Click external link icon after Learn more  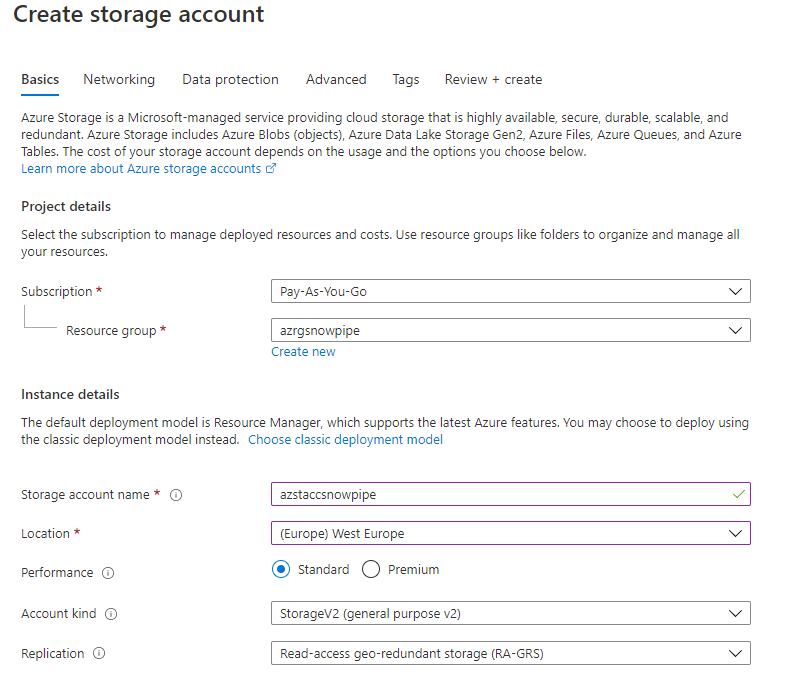[271, 169]
